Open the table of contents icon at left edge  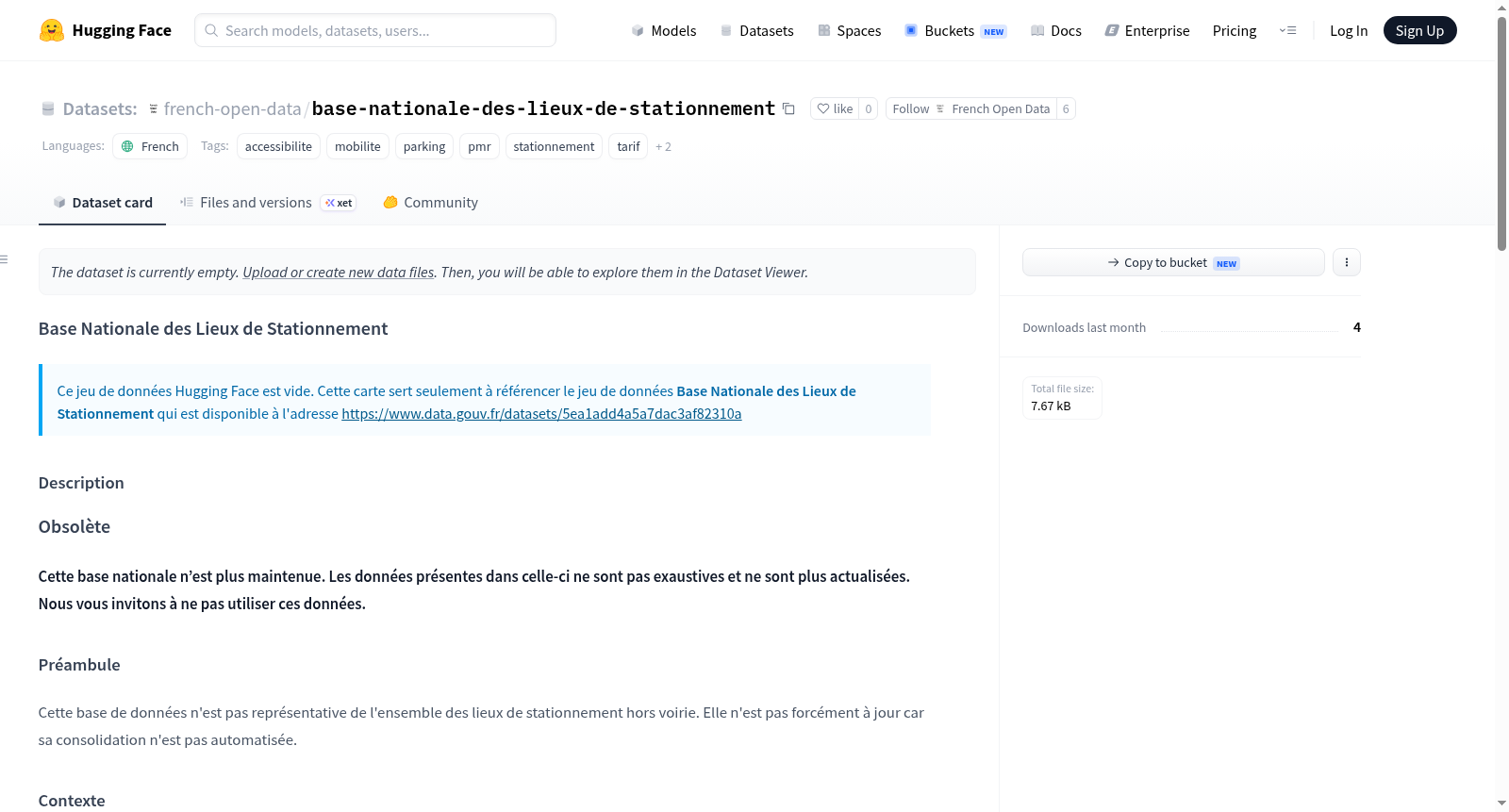[x=5, y=259]
